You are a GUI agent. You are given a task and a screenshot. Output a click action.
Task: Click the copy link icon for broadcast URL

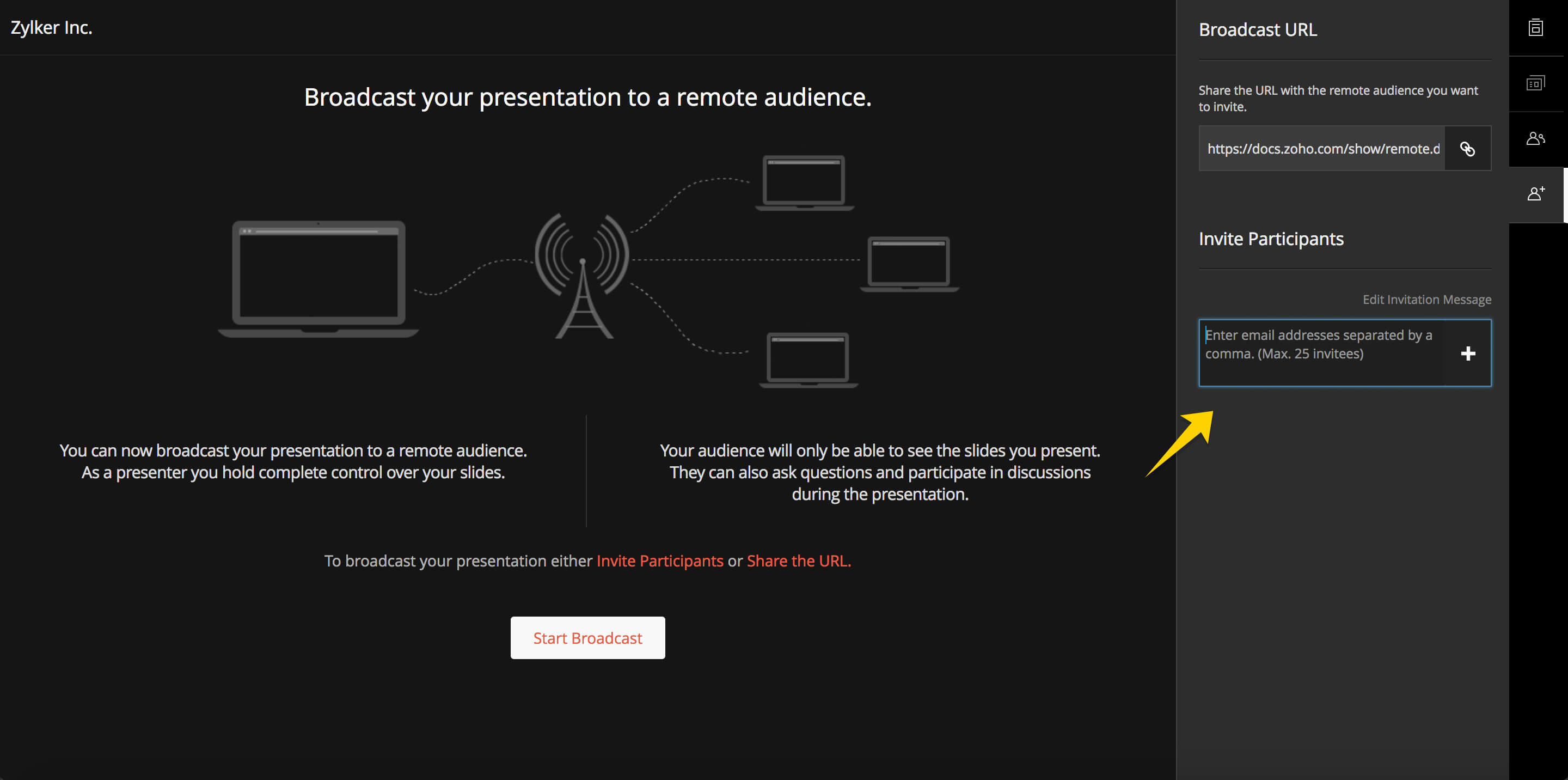[1467, 148]
